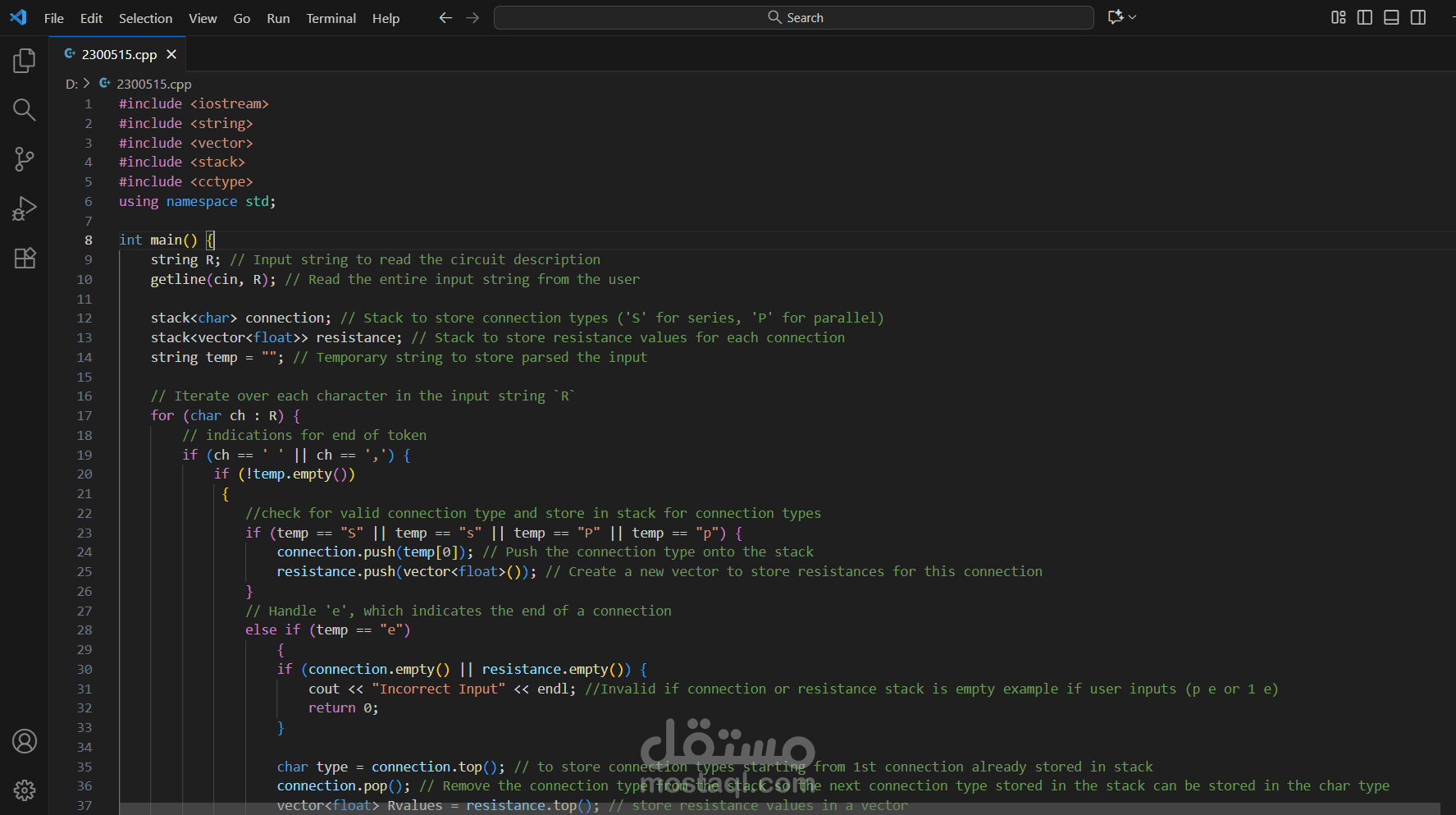Go back with the left arrow

pyautogui.click(x=445, y=17)
